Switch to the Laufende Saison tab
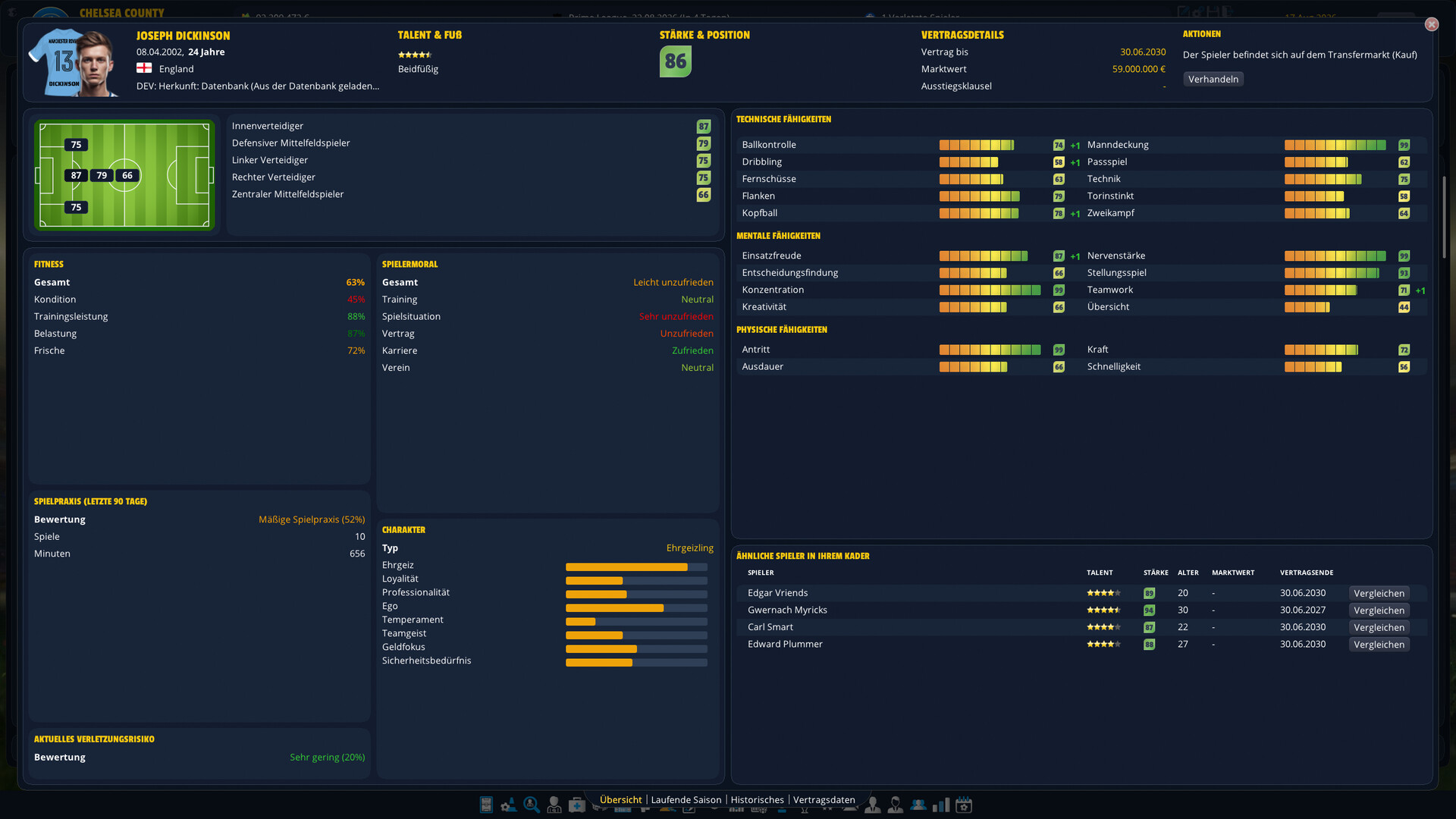1456x819 pixels. click(x=686, y=799)
